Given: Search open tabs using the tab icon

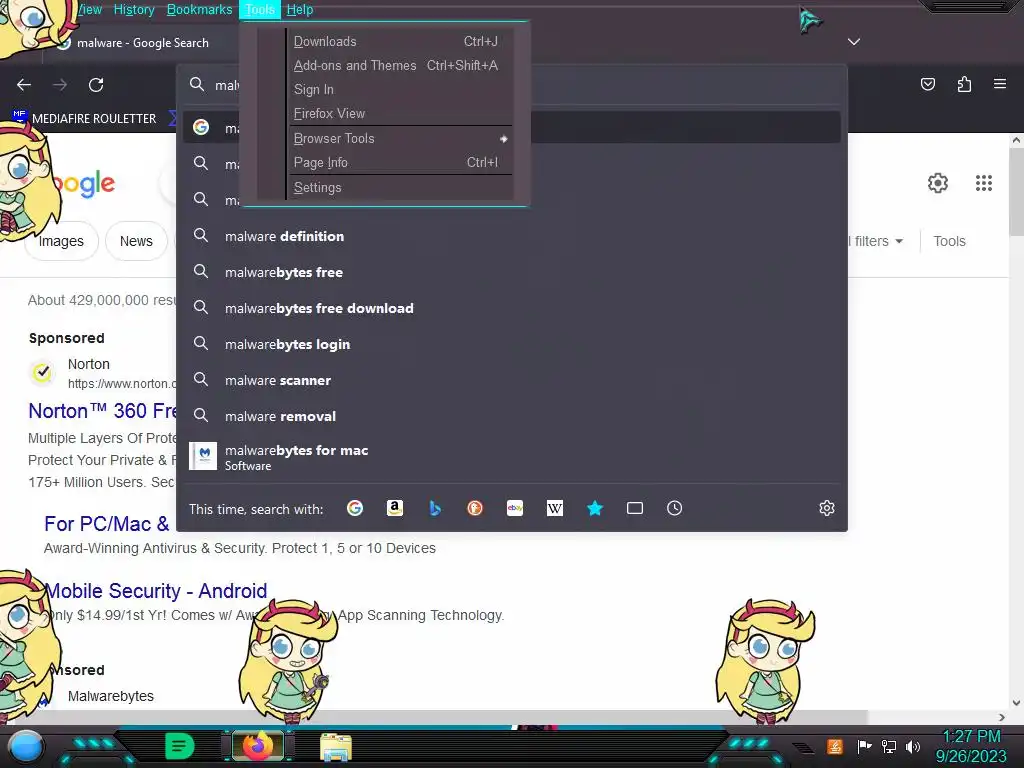Looking at the screenshot, I should (635, 508).
